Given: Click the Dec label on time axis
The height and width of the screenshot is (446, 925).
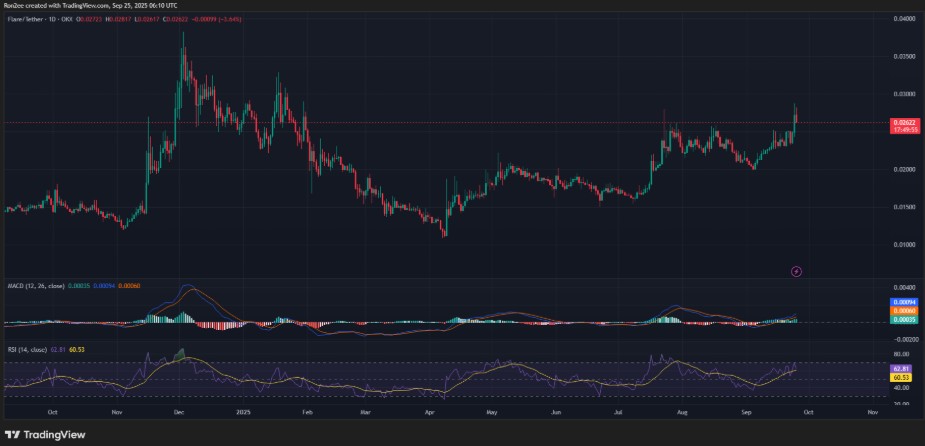Looking at the screenshot, I should point(179,410).
